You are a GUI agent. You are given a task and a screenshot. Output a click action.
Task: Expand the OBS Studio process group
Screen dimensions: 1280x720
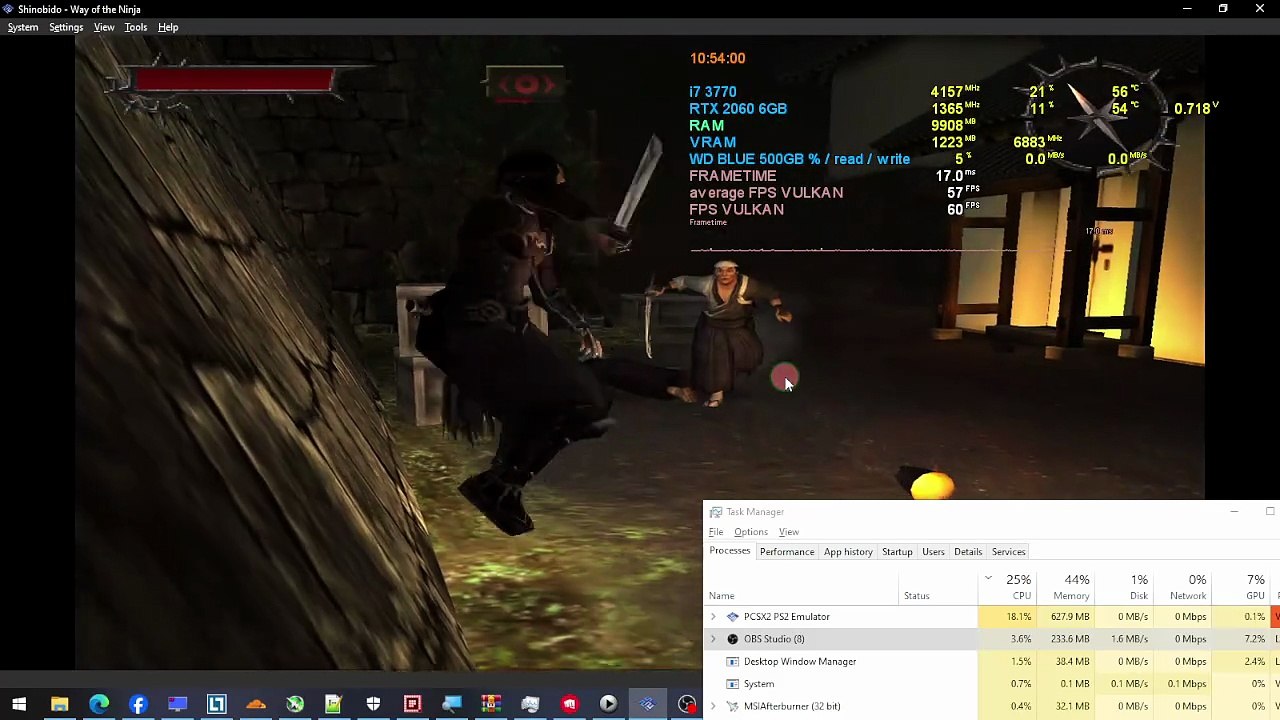[x=713, y=639]
